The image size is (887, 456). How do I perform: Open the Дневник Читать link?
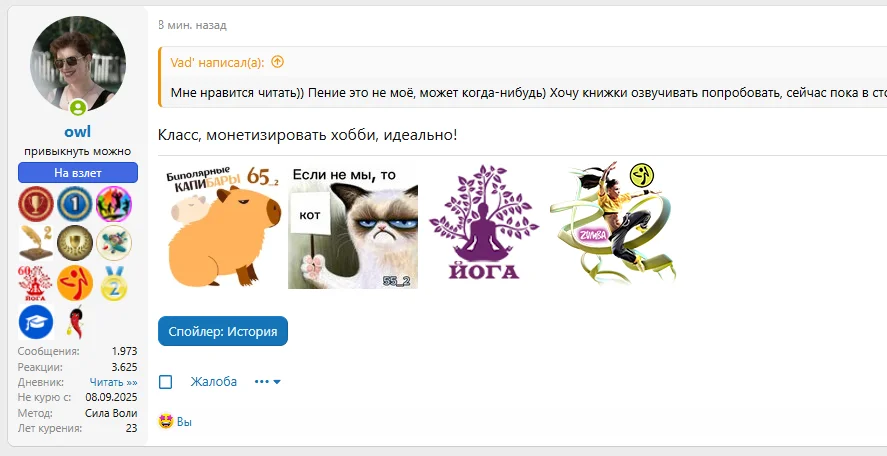point(113,382)
